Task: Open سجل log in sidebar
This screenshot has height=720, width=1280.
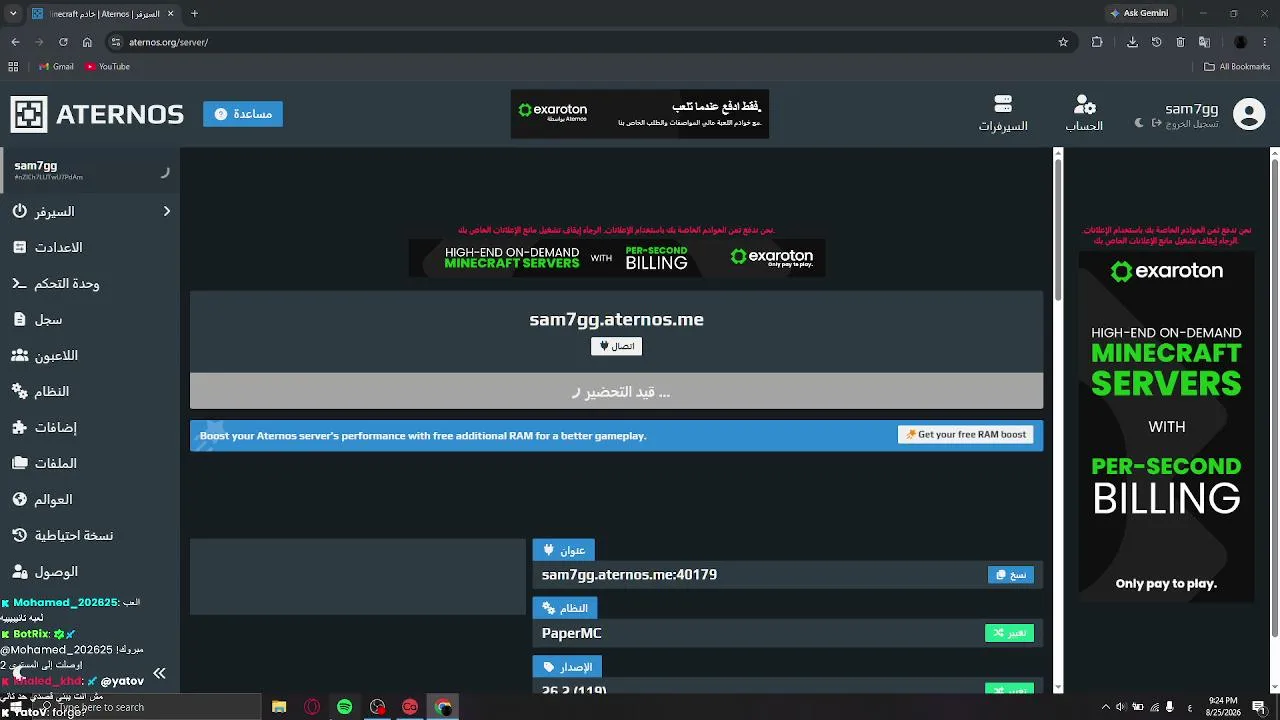Action: click(38, 320)
